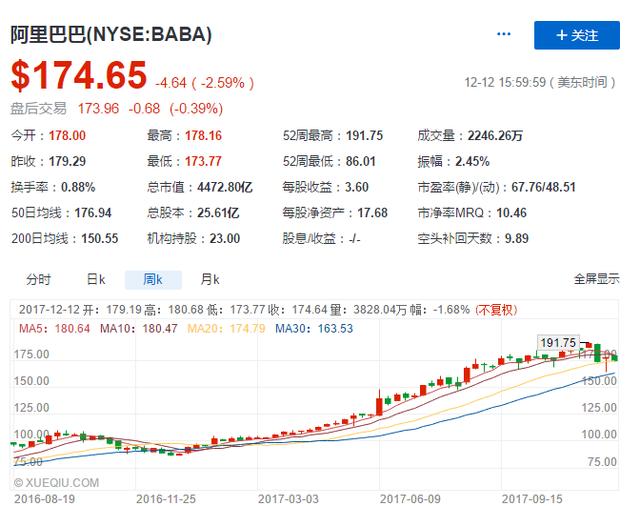Open 全屏显示 fullscreen chart view
Viewport: 640px width, 506px height.
596,279
